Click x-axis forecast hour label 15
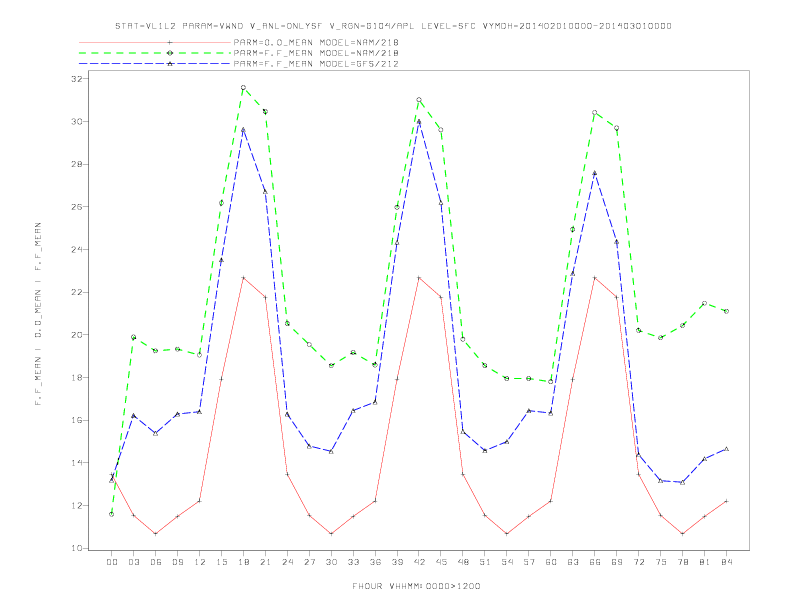 pos(221,562)
